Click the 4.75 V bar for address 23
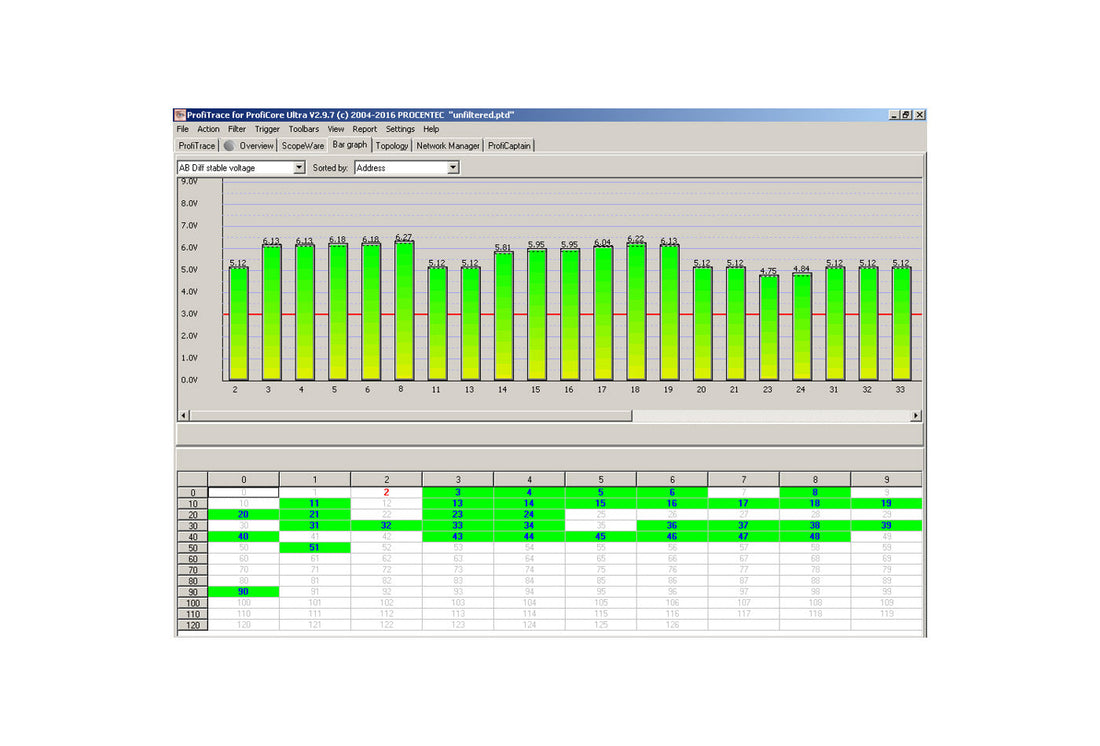The height and width of the screenshot is (746, 1100). tap(767, 328)
